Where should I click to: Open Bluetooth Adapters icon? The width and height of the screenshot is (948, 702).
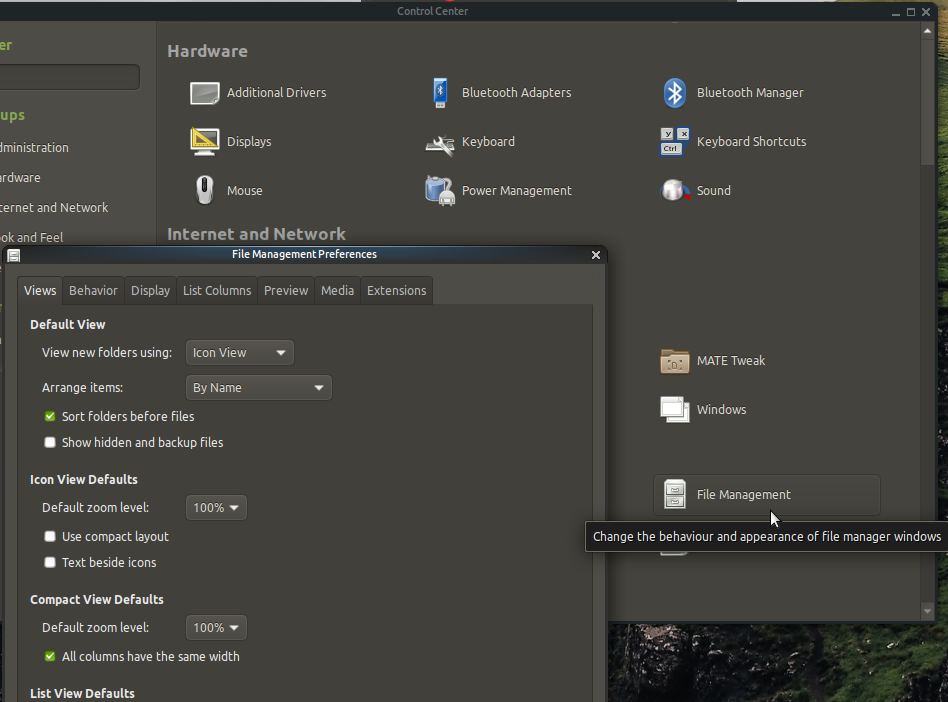click(440, 93)
